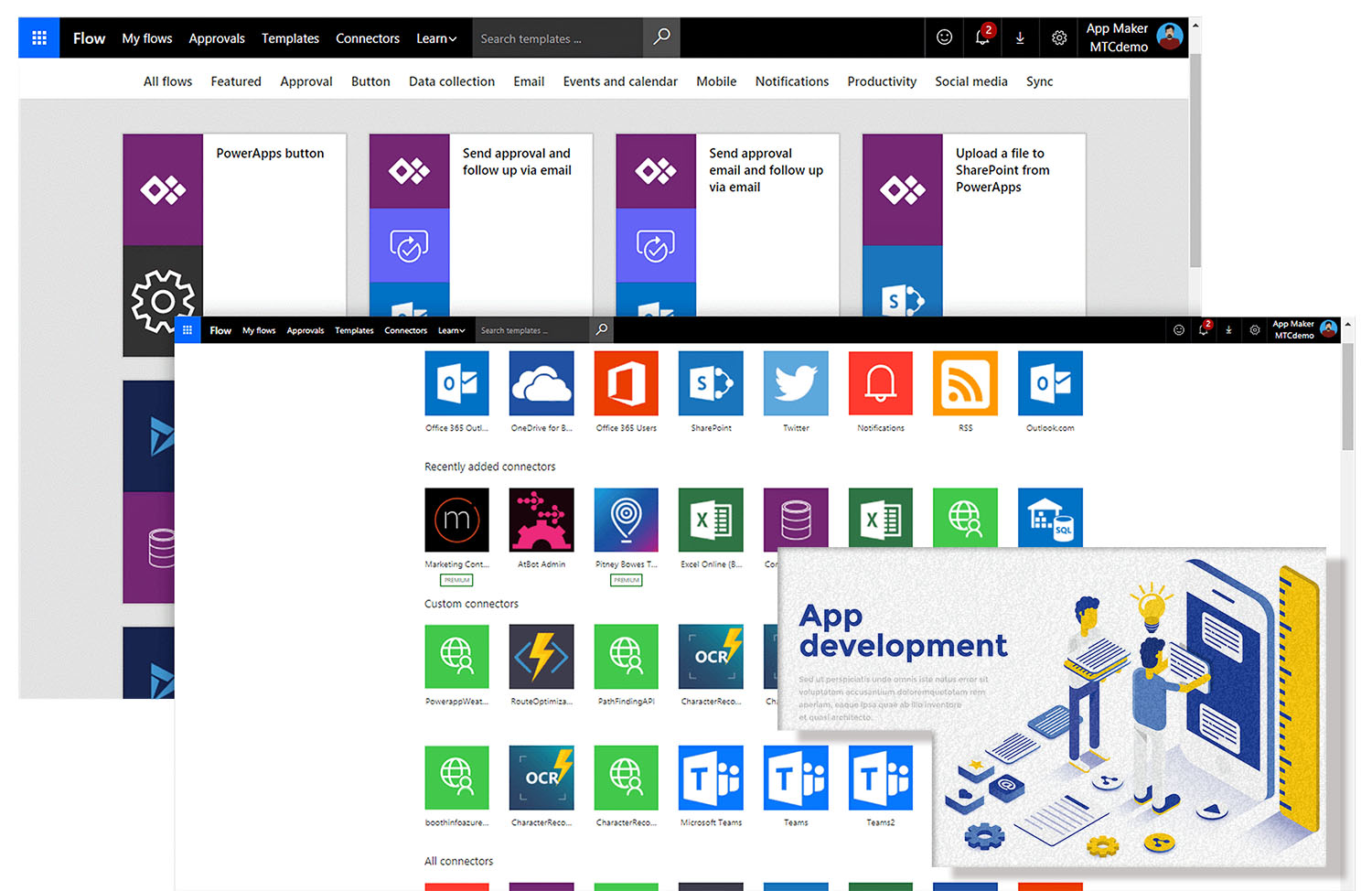Open Send approval email and follow up template

click(728, 225)
